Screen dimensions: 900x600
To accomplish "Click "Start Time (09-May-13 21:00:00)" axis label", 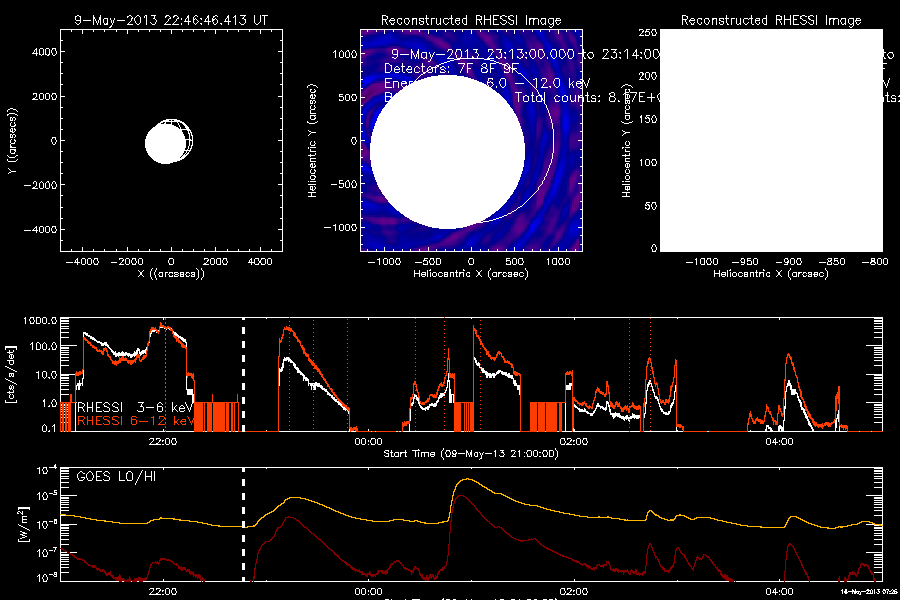I will click(471, 454).
